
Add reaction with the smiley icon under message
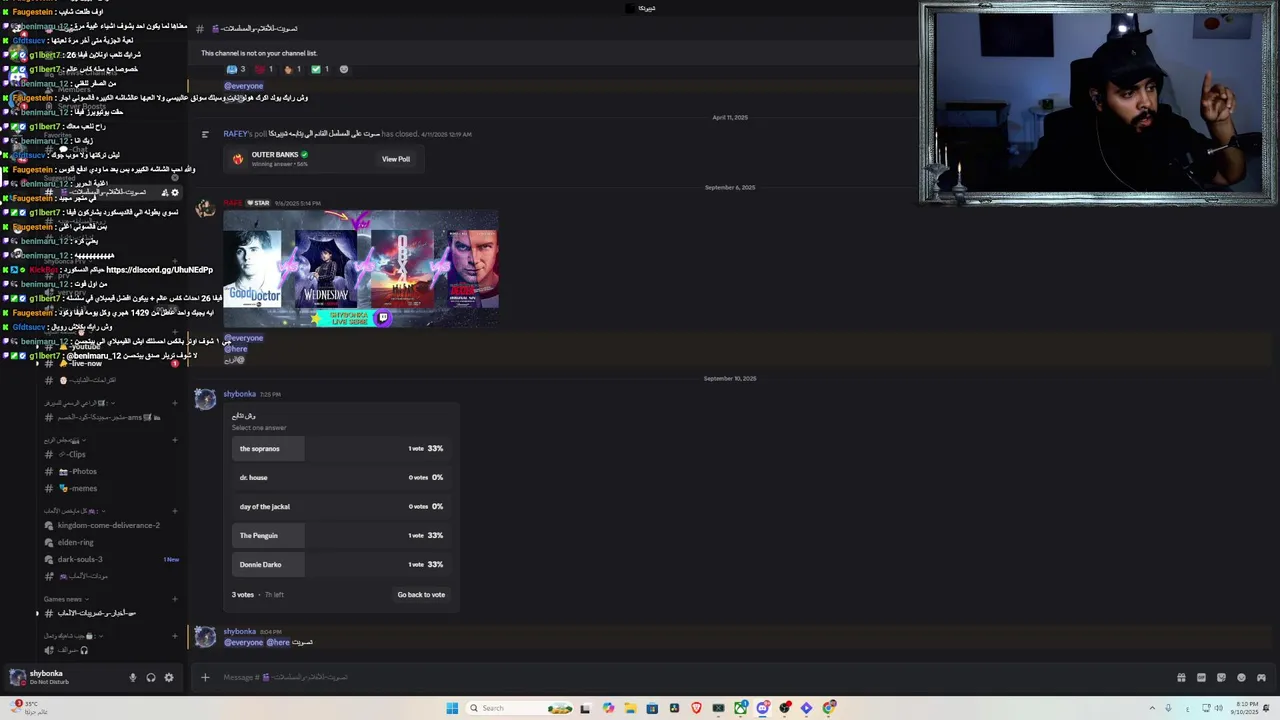[x=344, y=69]
